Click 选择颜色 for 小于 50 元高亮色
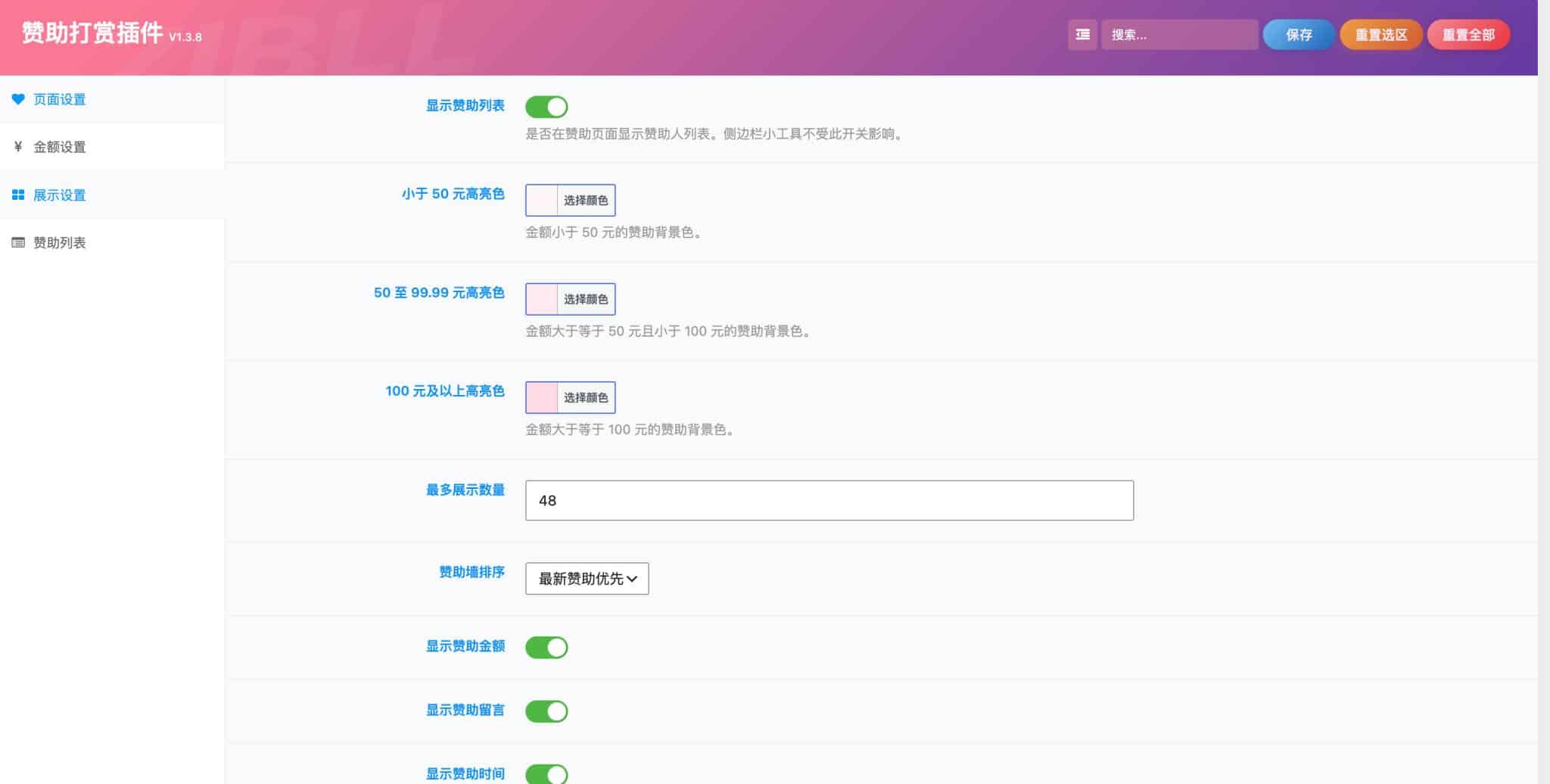This screenshot has height=784, width=1550. [586, 201]
